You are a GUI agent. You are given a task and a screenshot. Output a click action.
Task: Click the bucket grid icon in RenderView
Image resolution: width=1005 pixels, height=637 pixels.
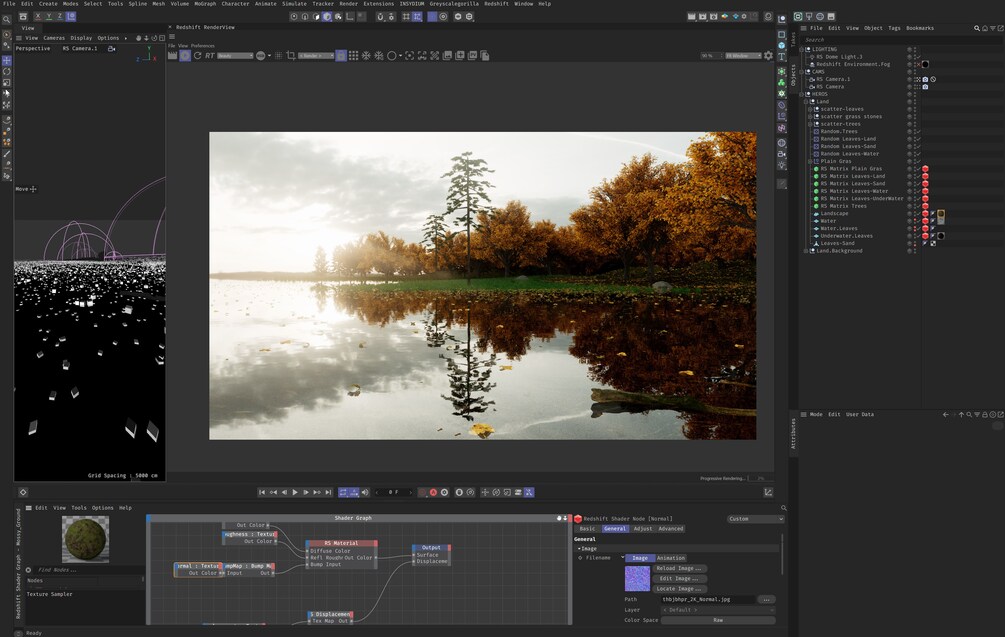[x=353, y=56]
